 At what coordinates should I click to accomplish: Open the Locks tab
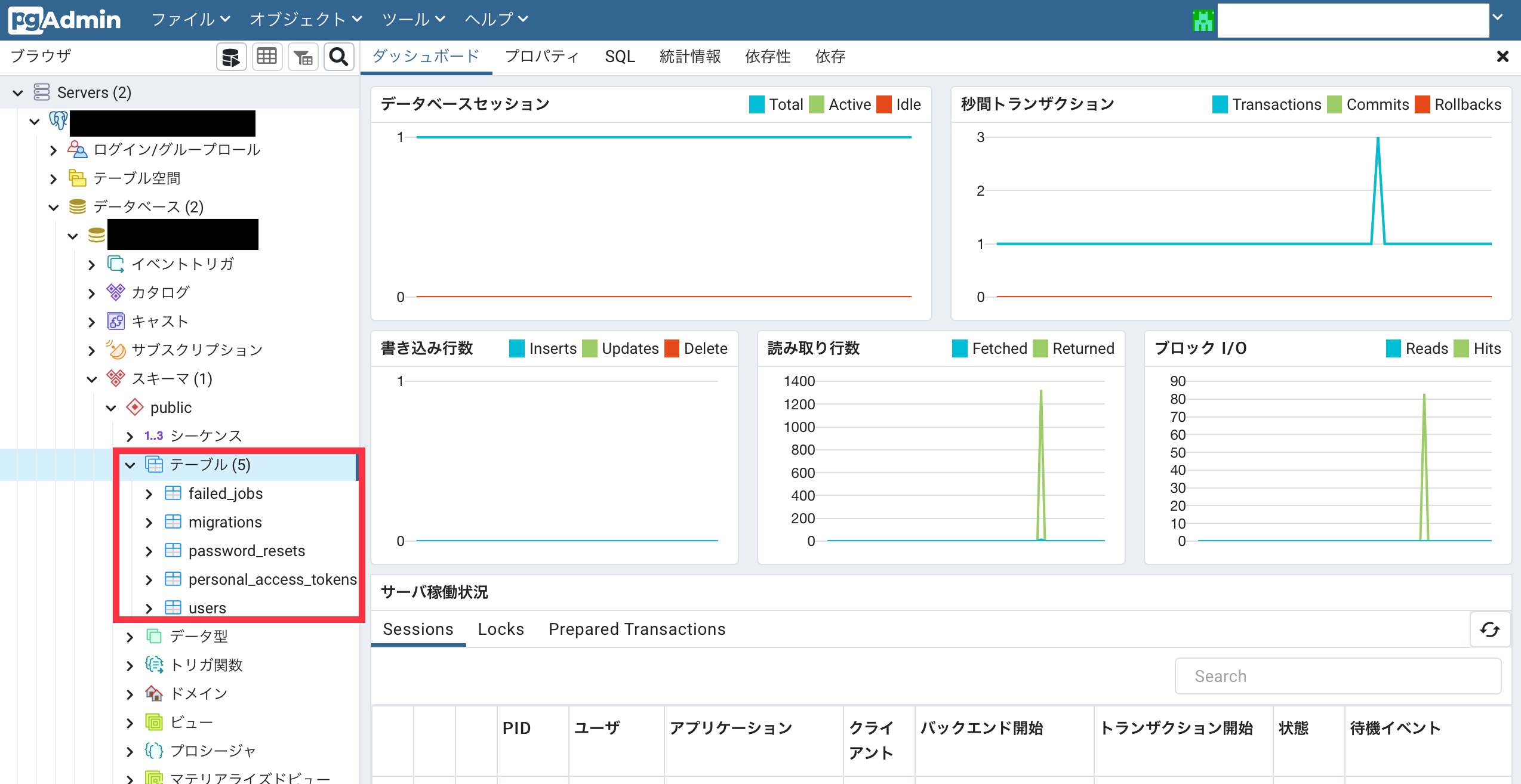tap(501, 629)
